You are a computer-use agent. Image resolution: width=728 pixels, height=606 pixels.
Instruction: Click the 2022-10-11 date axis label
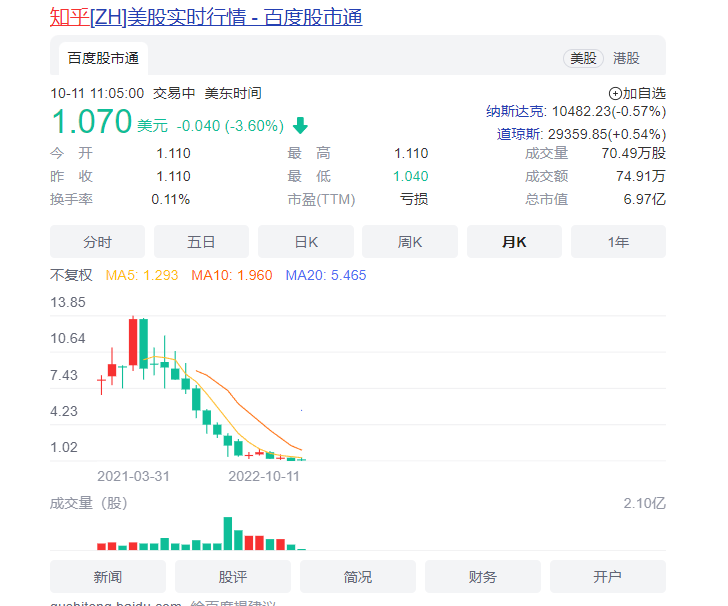[x=264, y=476]
